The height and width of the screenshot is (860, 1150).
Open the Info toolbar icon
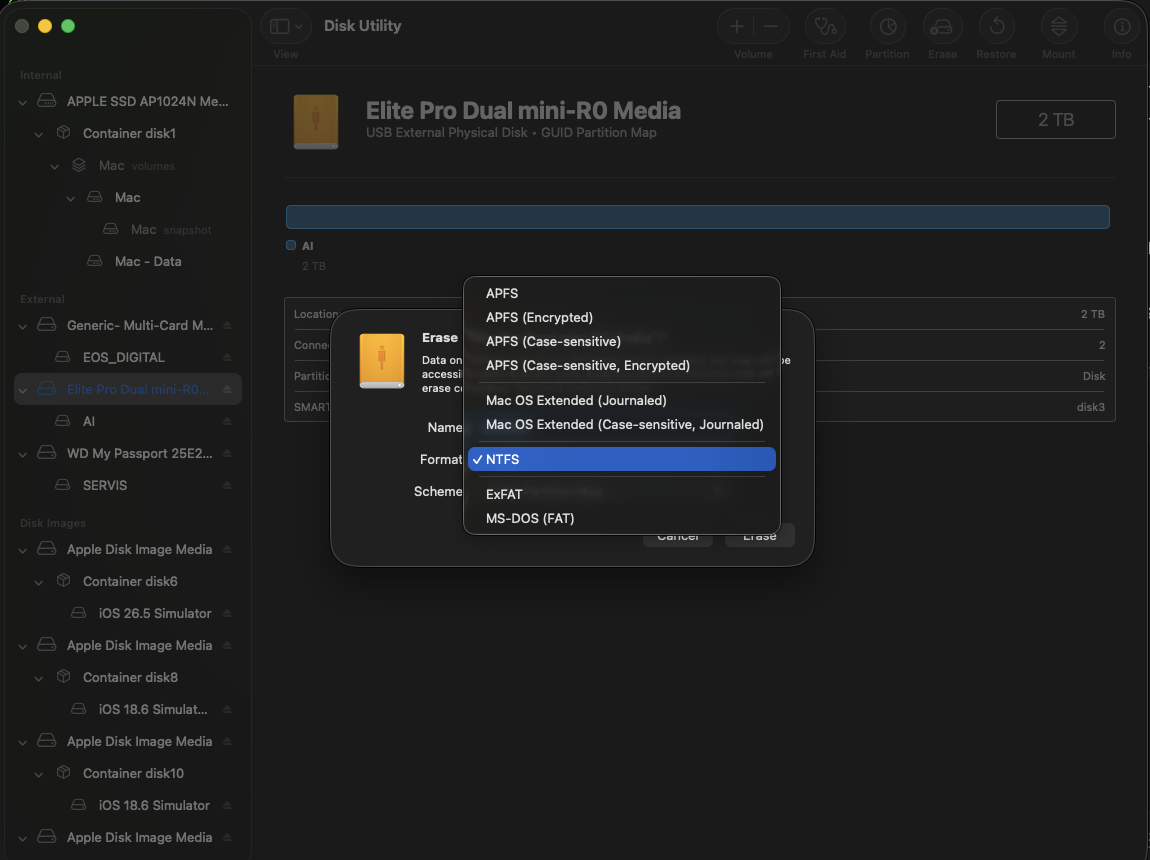(1121, 26)
